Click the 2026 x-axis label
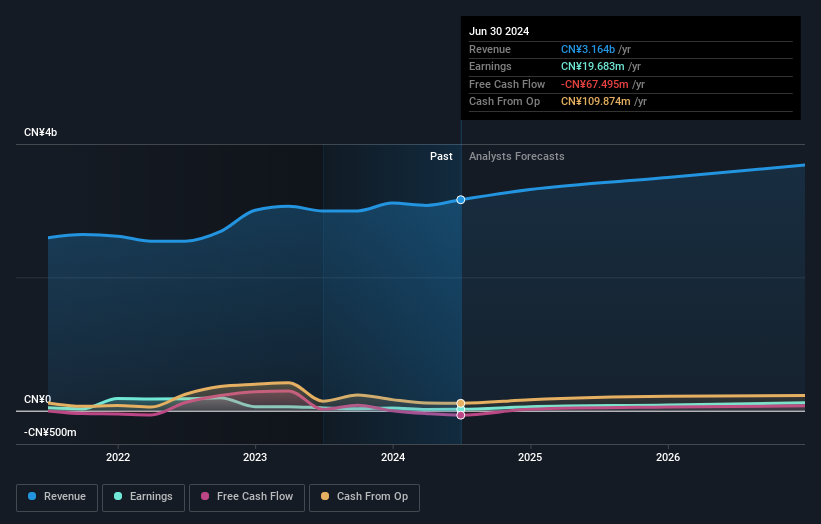The width and height of the screenshot is (821, 524). (668, 458)
